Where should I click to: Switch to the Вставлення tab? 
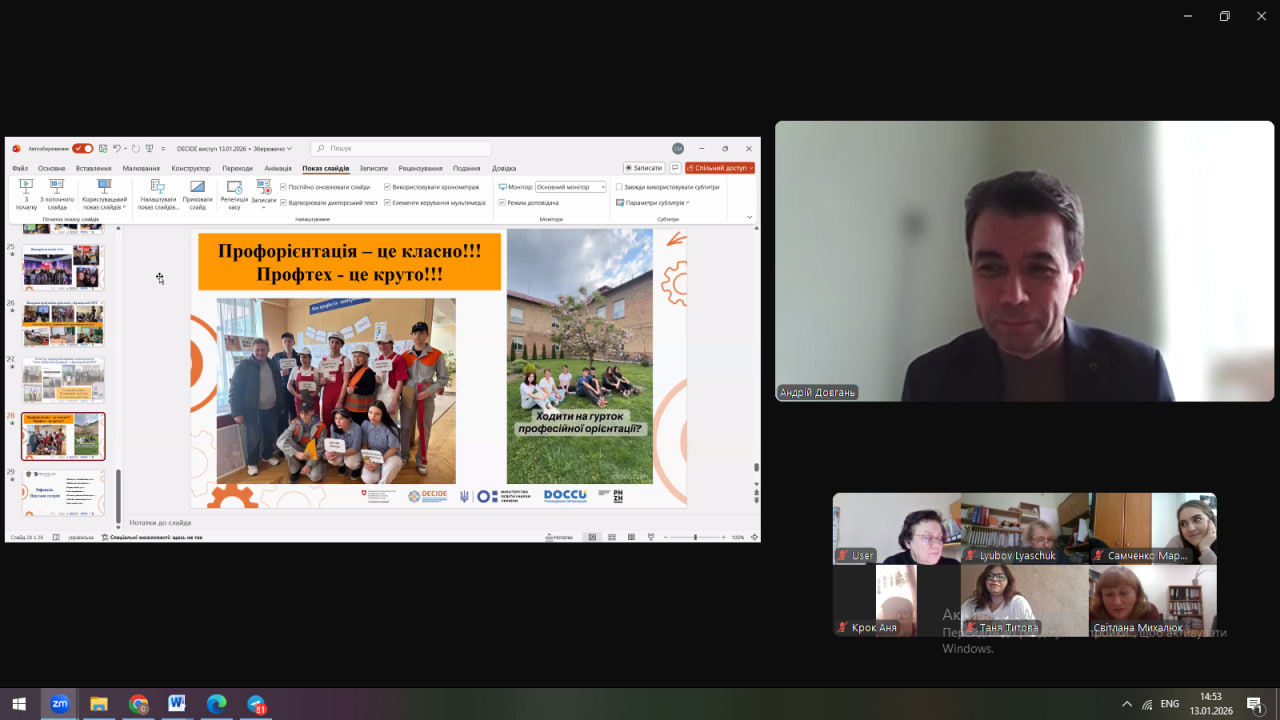(94, 168)
